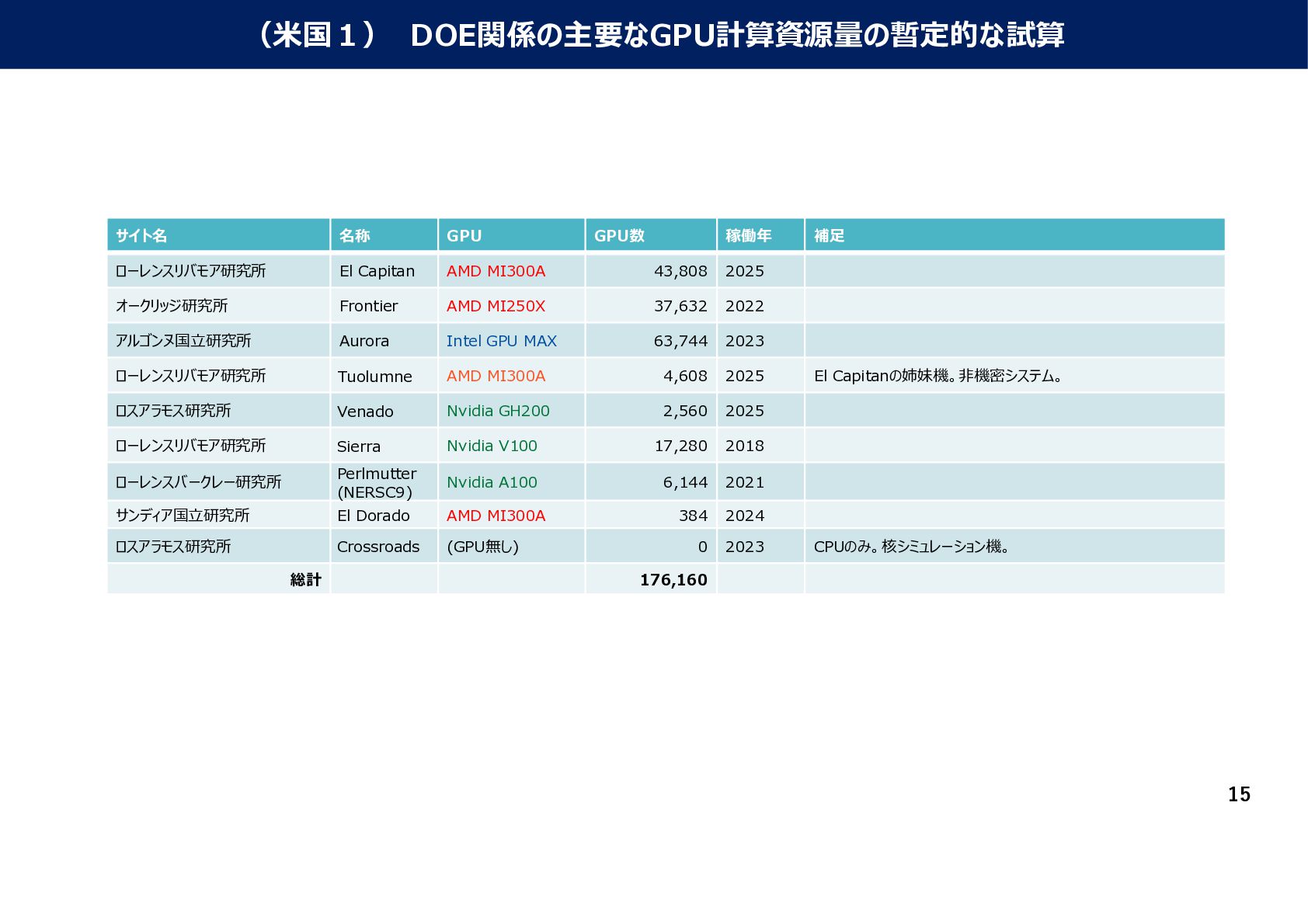Screen dimensions: 1308x924
Task: Select the Sierra system name
Action: pyautogui.click(x=359, y=446)
